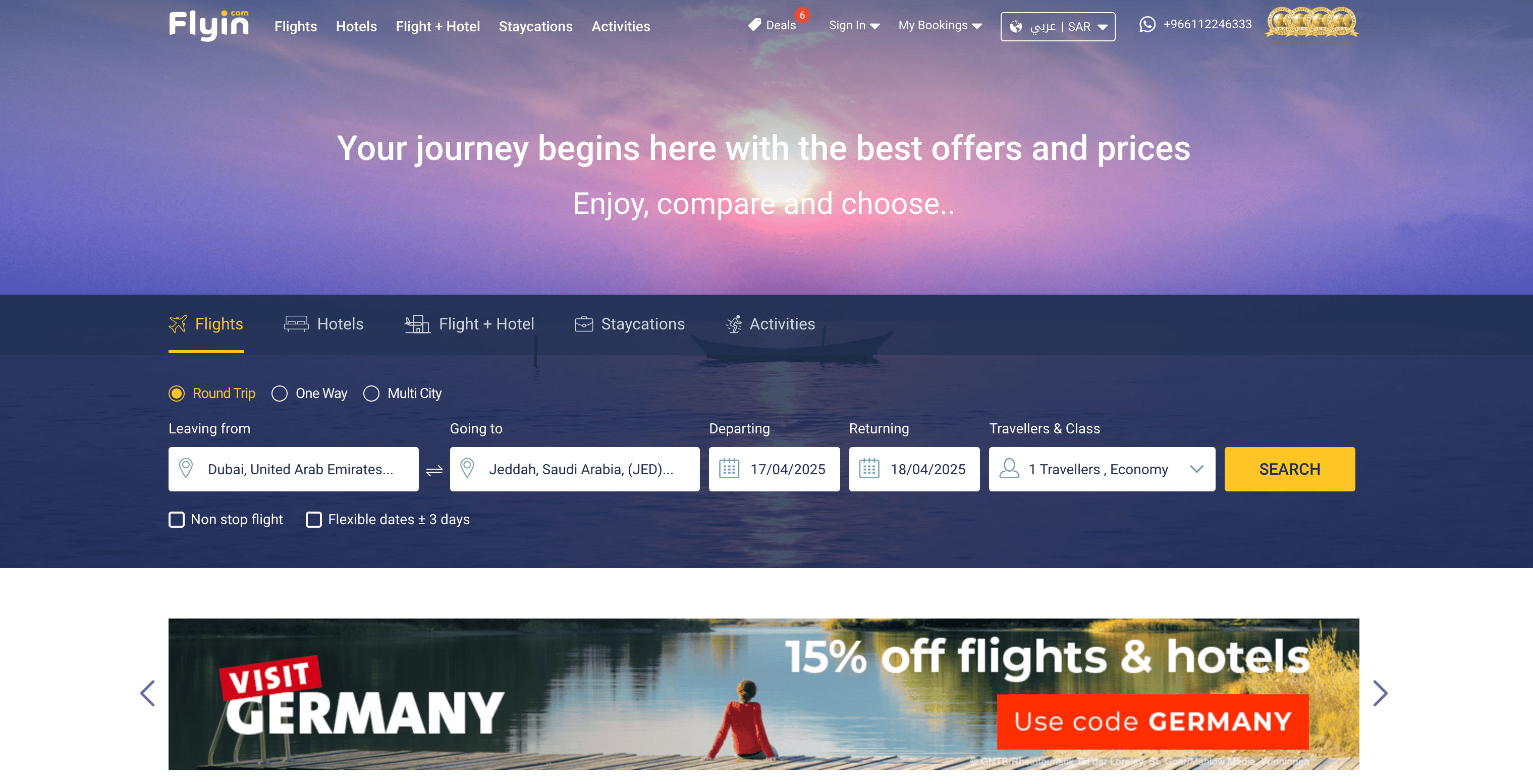Click the globe language icon
Viewport: 1533px width, 784px height.
click(x=1016, y=27)
